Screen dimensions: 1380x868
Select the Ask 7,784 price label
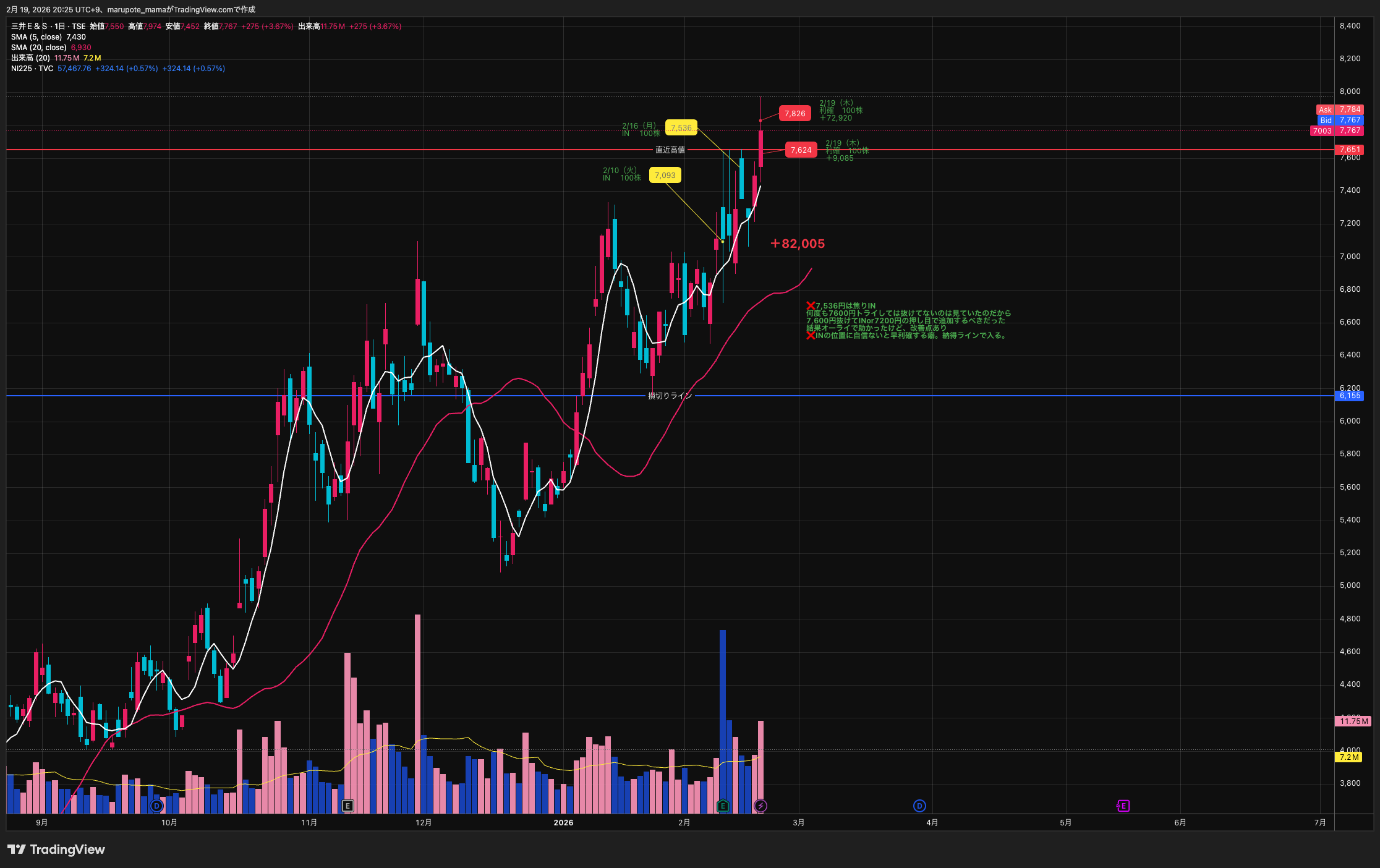[1340, 110]
